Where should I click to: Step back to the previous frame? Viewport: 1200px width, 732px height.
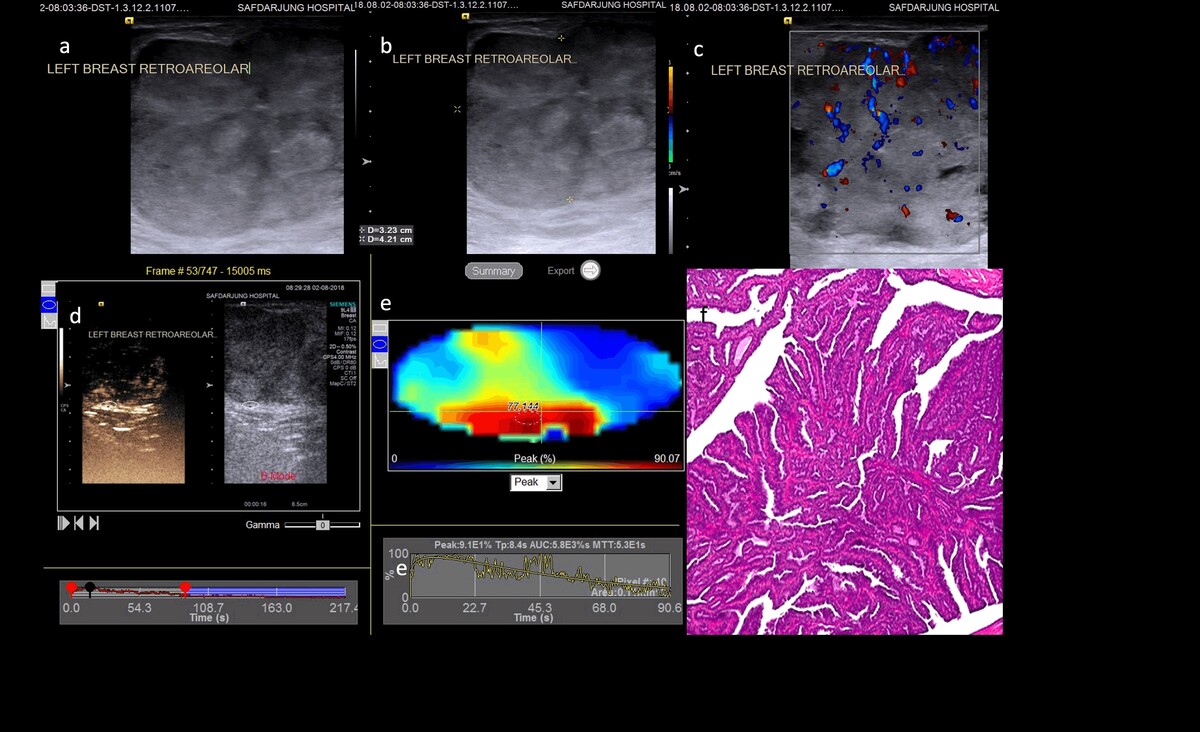(79, 523)
